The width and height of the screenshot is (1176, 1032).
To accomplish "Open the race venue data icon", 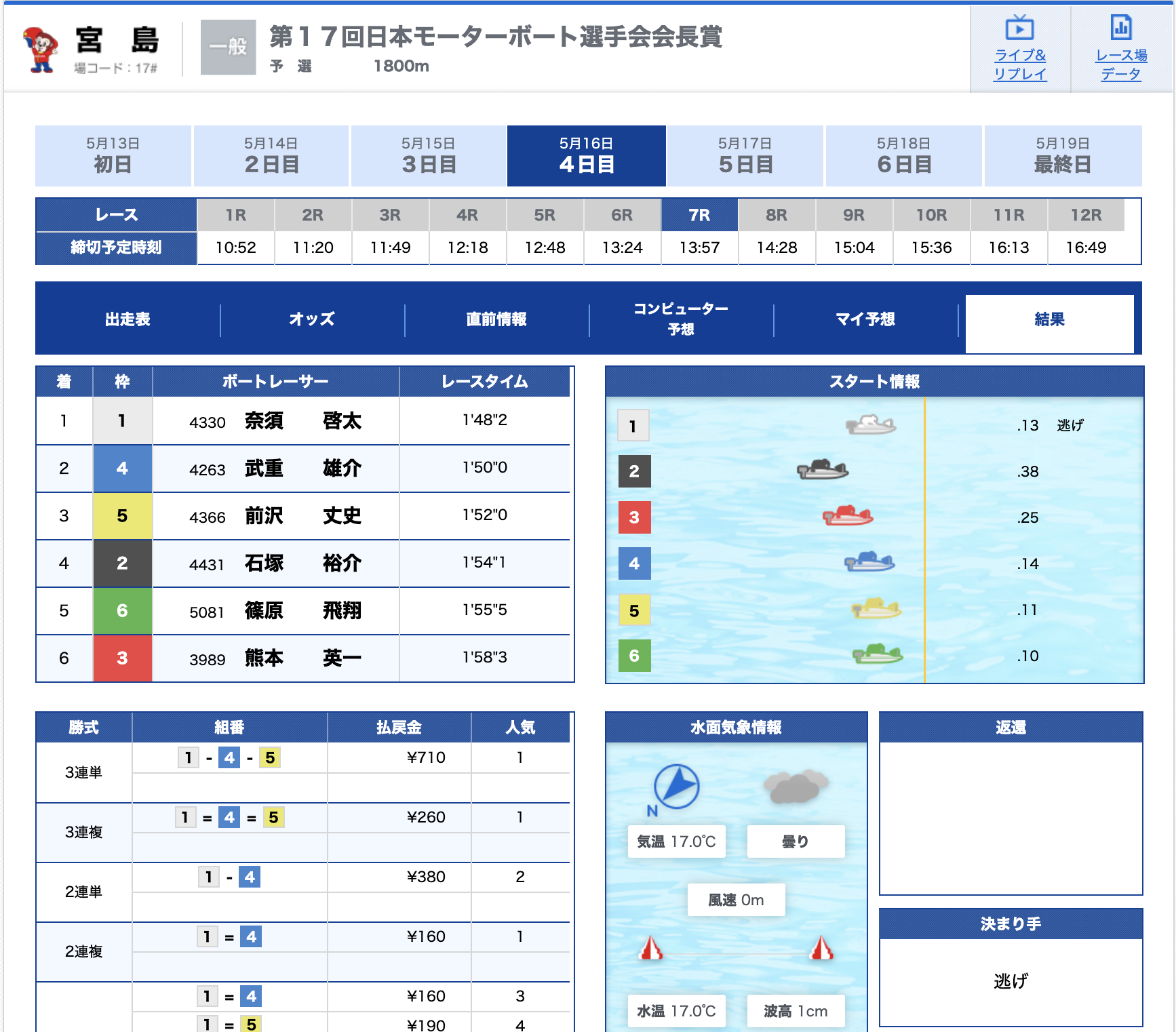I will [x=1120, y=28].
